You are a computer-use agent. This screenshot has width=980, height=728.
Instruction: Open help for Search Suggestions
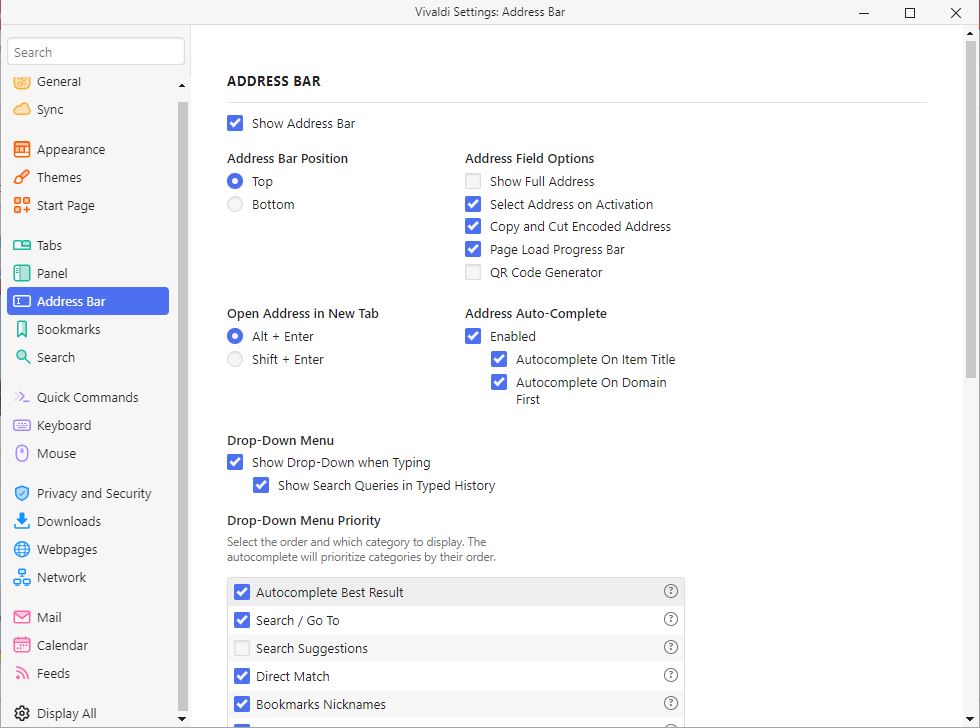(671, 647)
